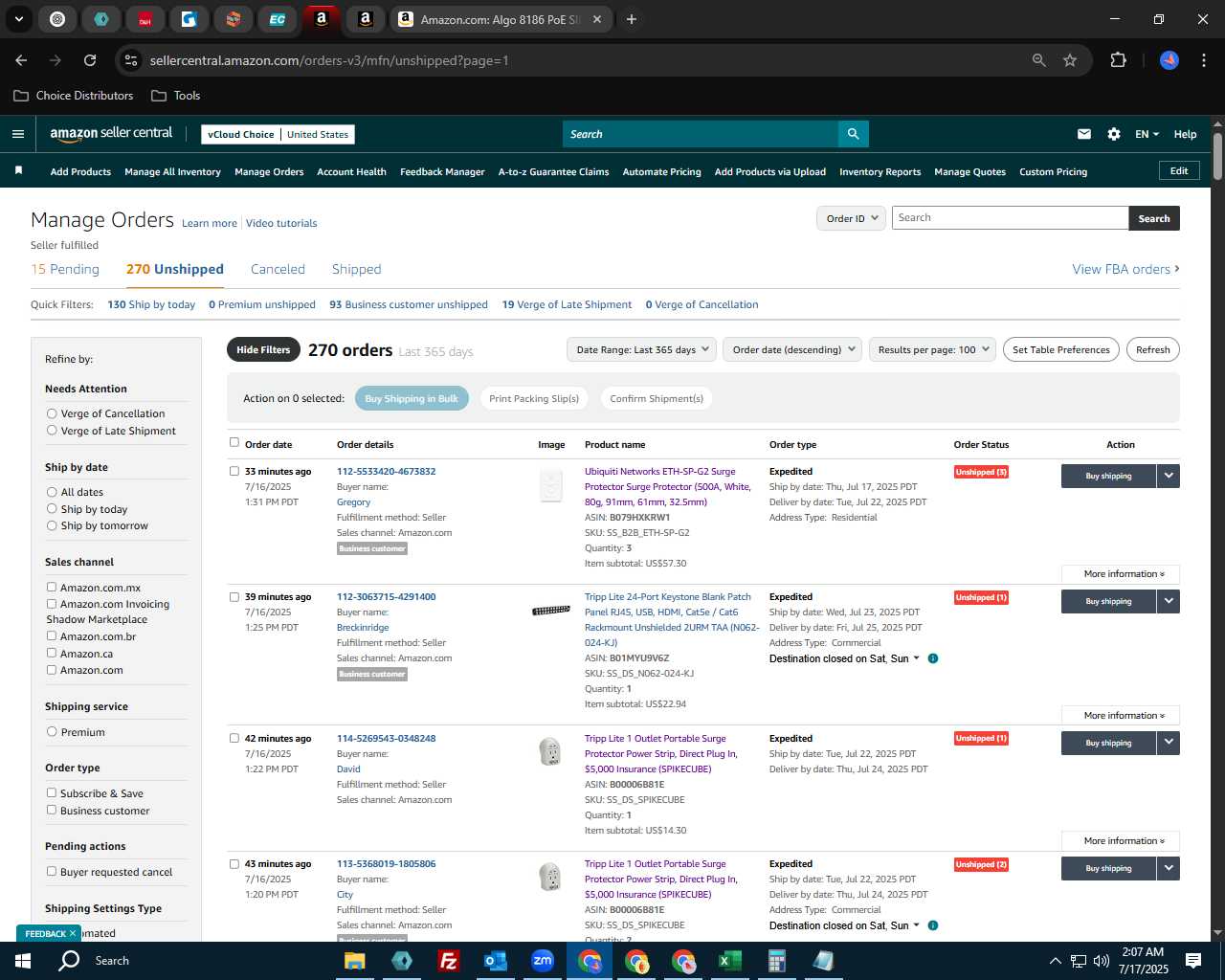
Task: Click the browser back arrow
Action: point(21,60)
